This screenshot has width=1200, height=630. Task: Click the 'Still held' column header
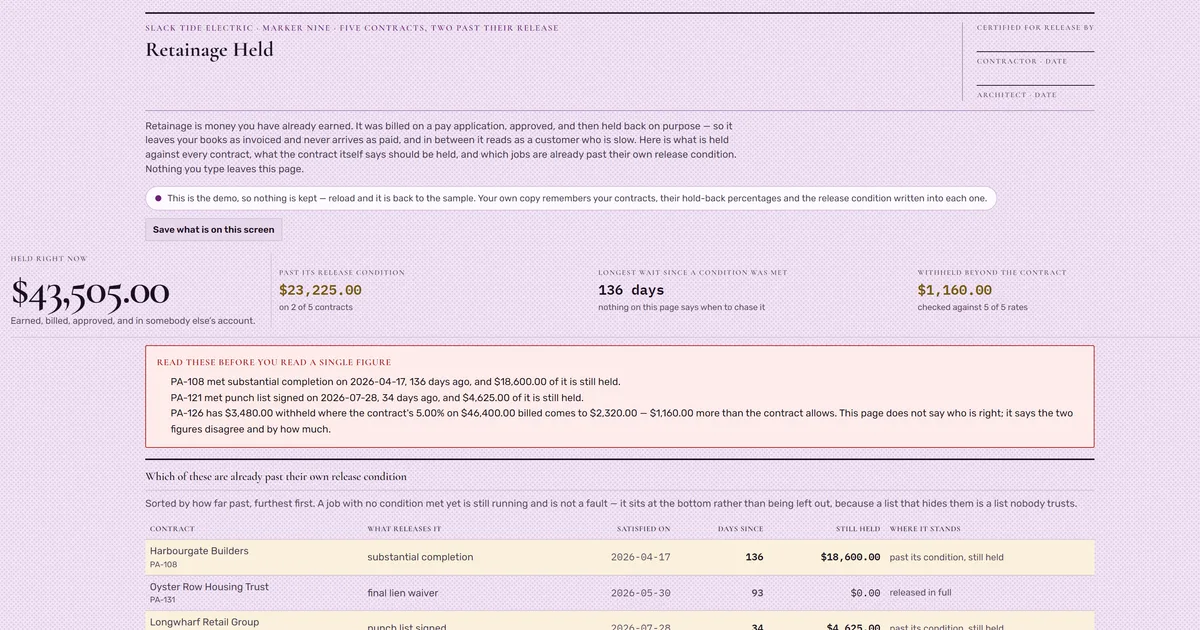858,529
